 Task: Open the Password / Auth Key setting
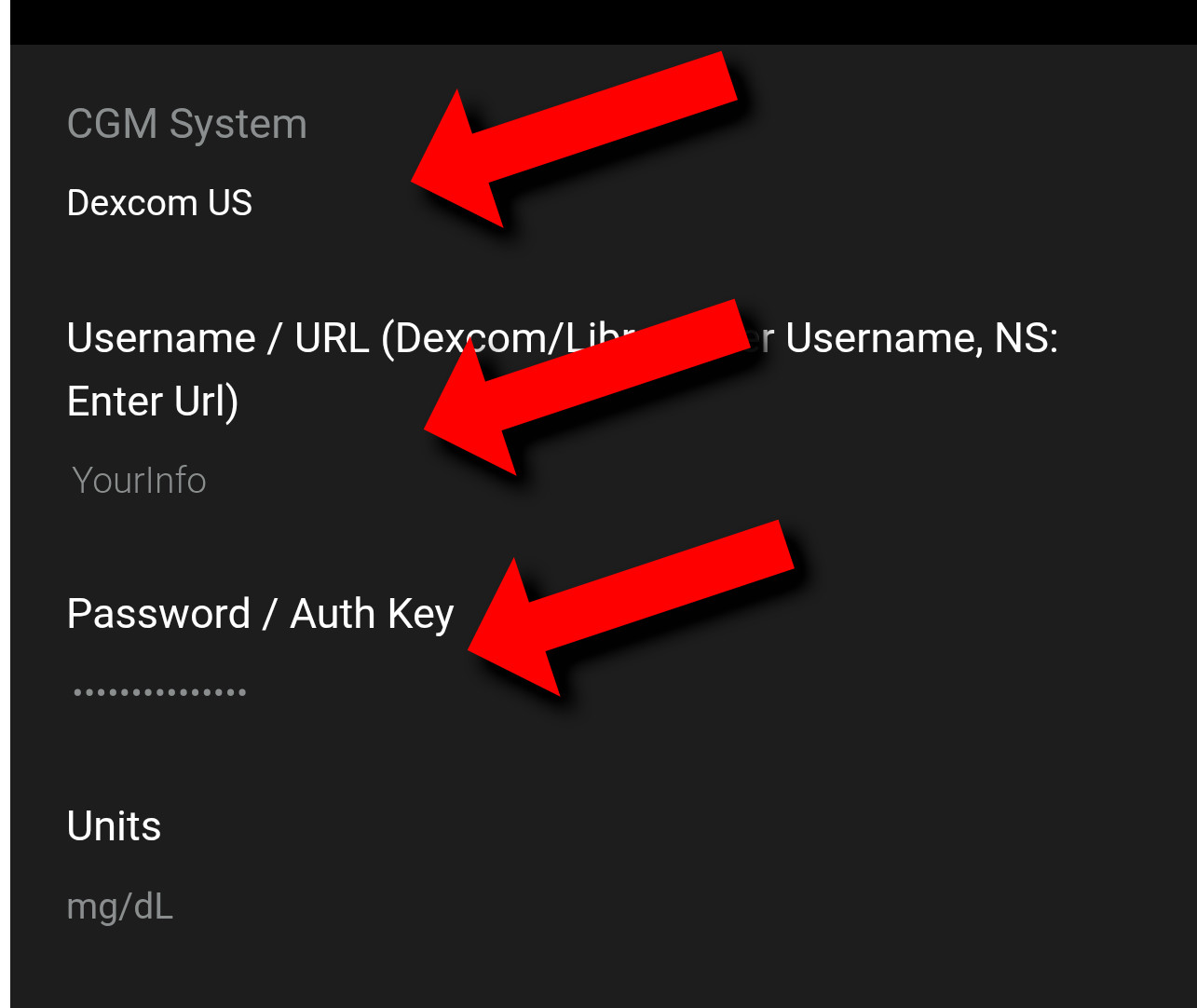(260, 614)
